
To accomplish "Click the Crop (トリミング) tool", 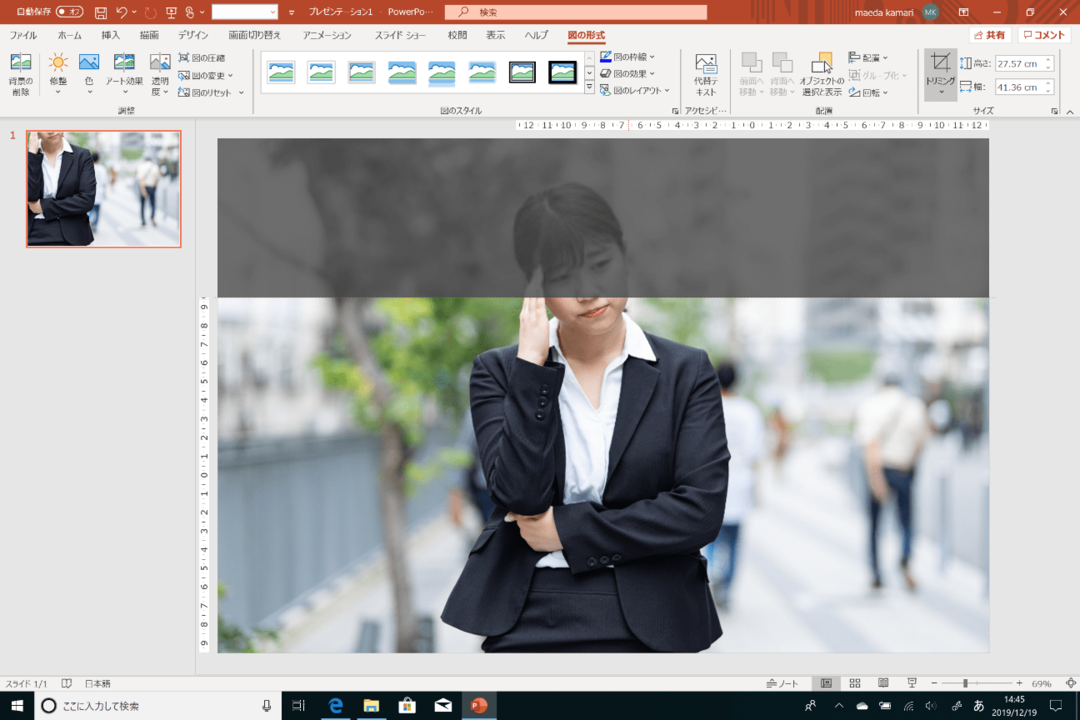I will pos(940,74).
